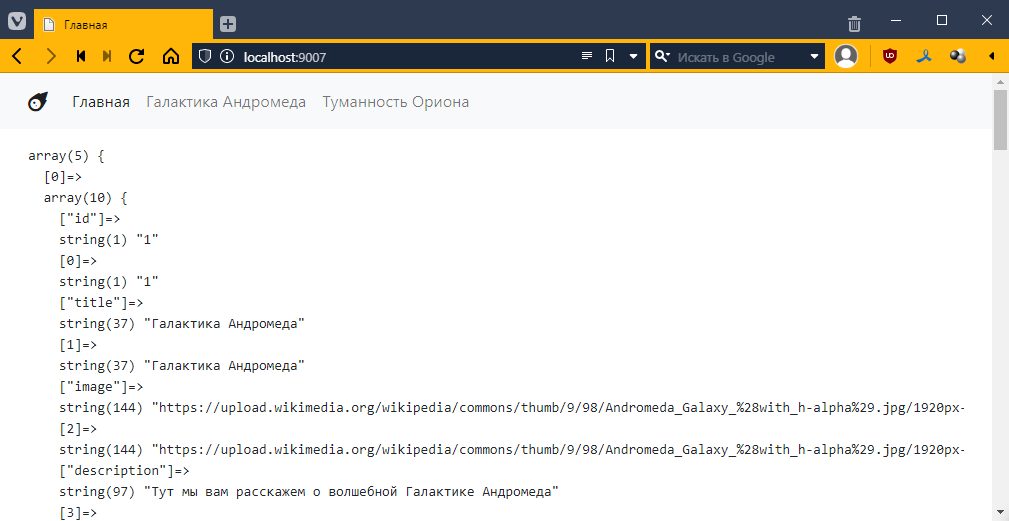
Task: Open the Галактика Андромеда link
Action: click(x=226, y=102)
